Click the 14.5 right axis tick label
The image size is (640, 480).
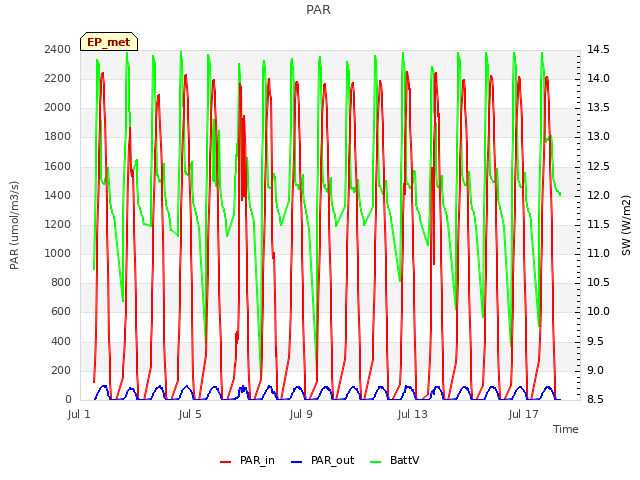pos(598,49)
